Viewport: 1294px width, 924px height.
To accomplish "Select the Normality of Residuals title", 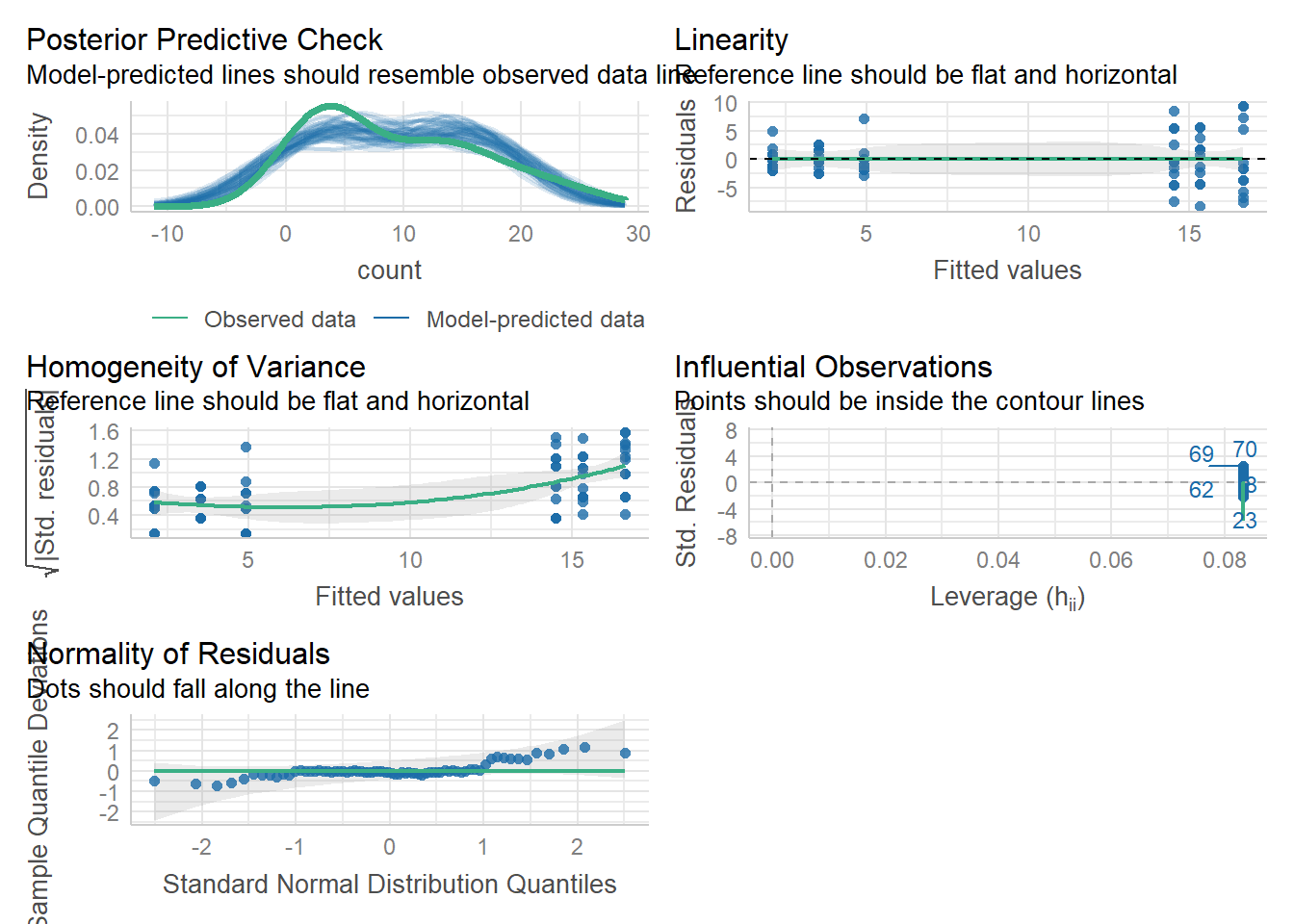I will pyautogui.click(x=178, y=654).
